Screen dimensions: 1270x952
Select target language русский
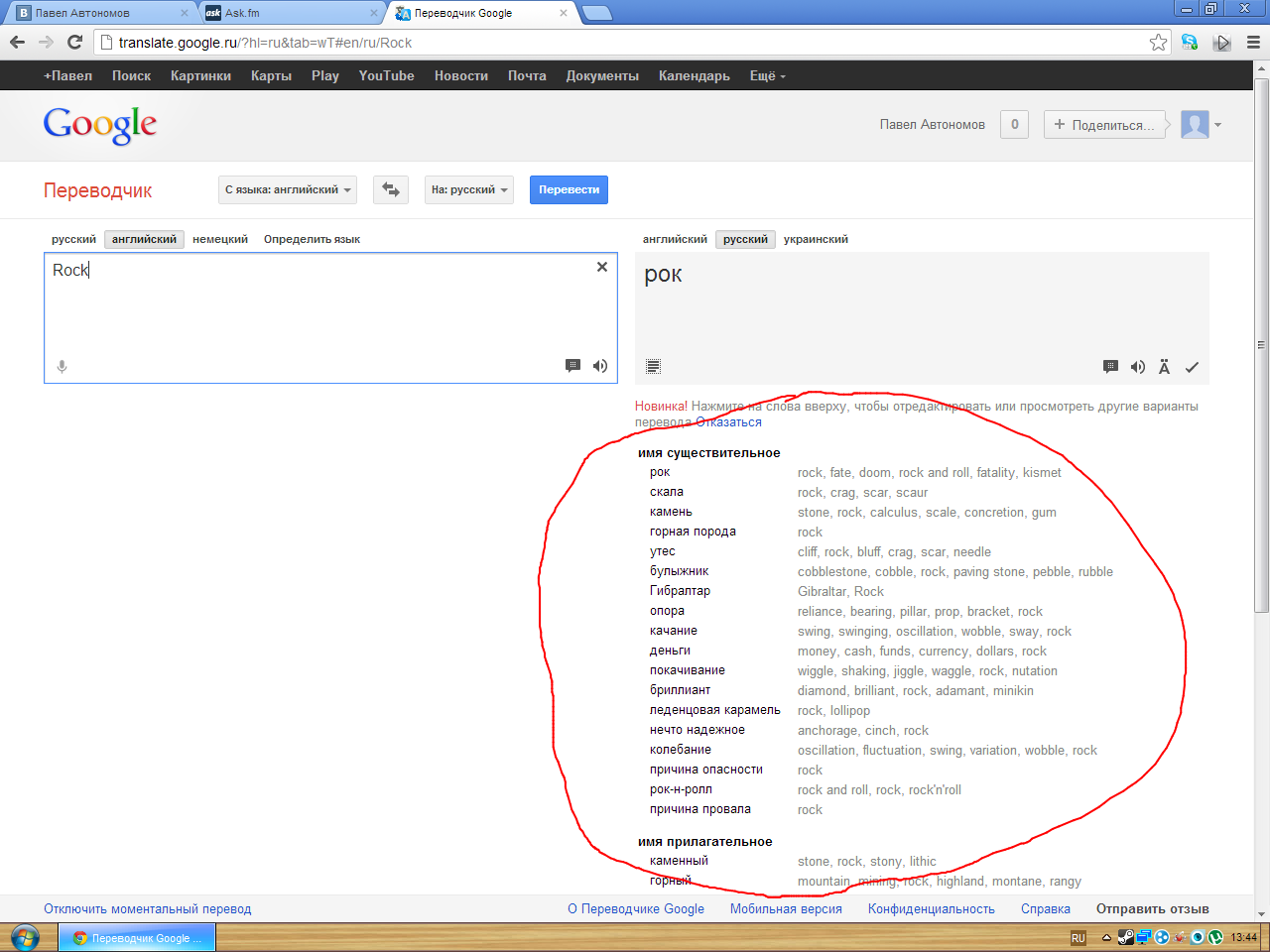point(745,239)
